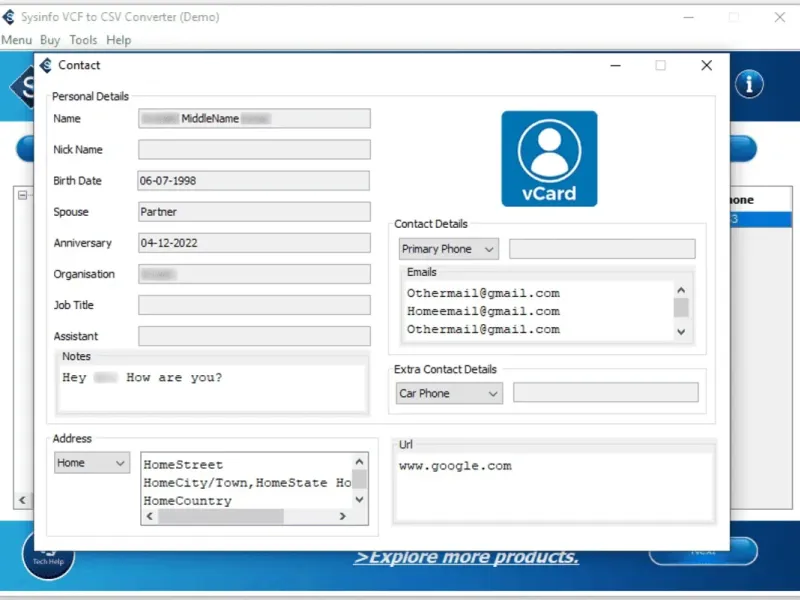This screenshot has width=800, height=600.
Task: Click the Url box with www.google.com
Action: [x=554, y=487]
